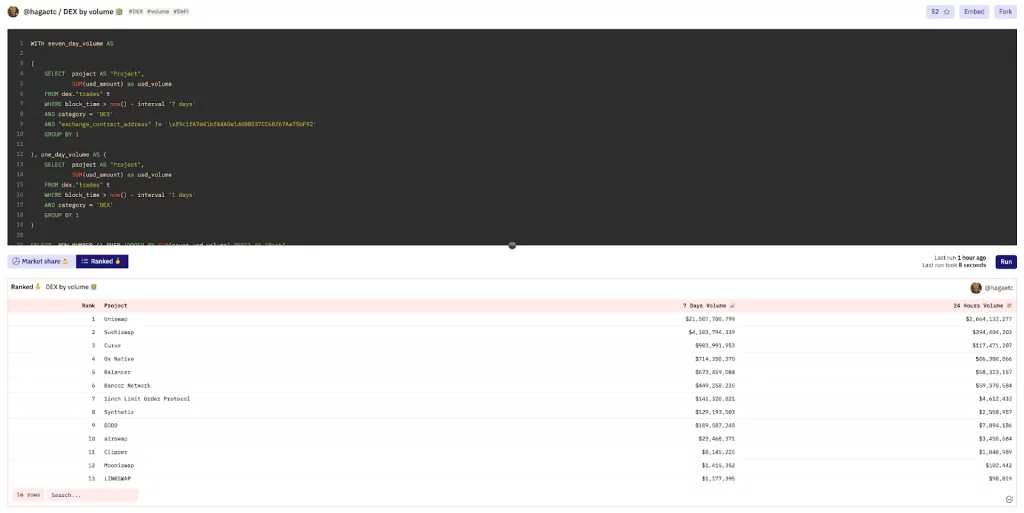The width and height of the screenshot is (1024, 513).
Task: Click the author avatar beside @hagaetc in results
Action: click(976, 288)
